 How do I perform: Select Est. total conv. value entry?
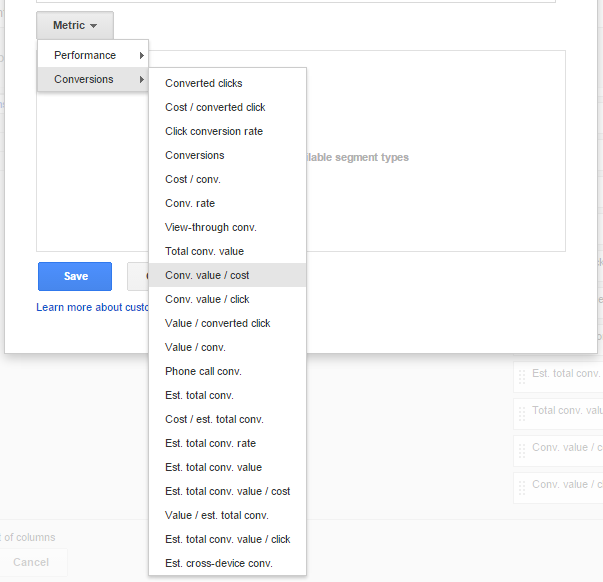tap(227, 467)
